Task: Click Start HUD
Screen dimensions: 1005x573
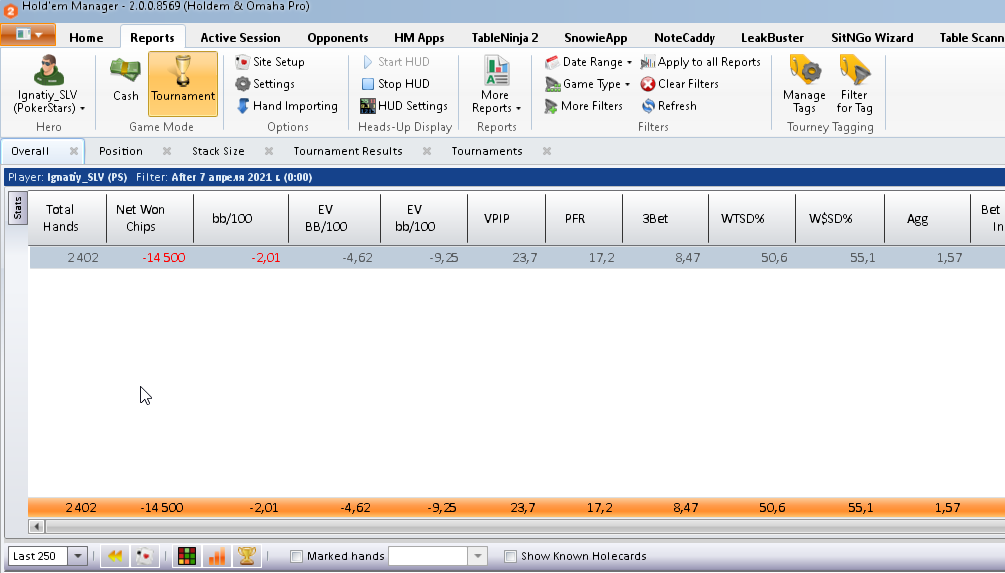Action: click(x=395, y=62)
